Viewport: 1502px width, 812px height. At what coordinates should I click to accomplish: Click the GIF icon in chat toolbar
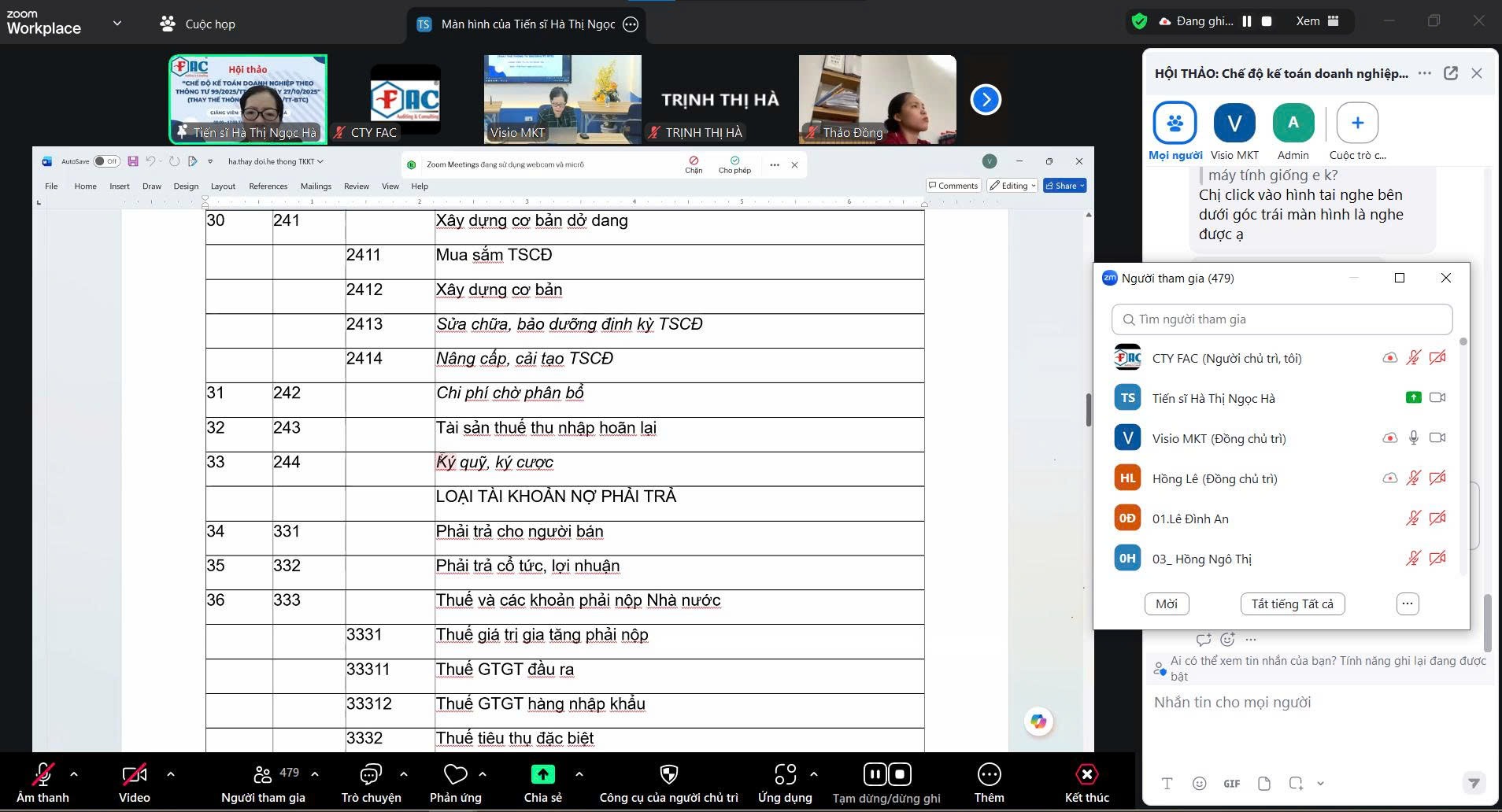(1231, 783)
